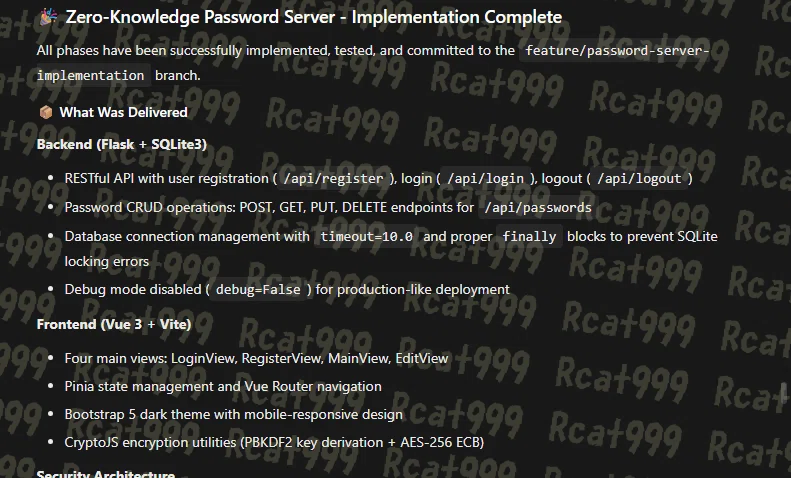Image resolution: width=791 pixels, height=478 pixels.
Task: Click the Backend (Flask + SQLite3) subheading
Action: (x=122, y=145)
